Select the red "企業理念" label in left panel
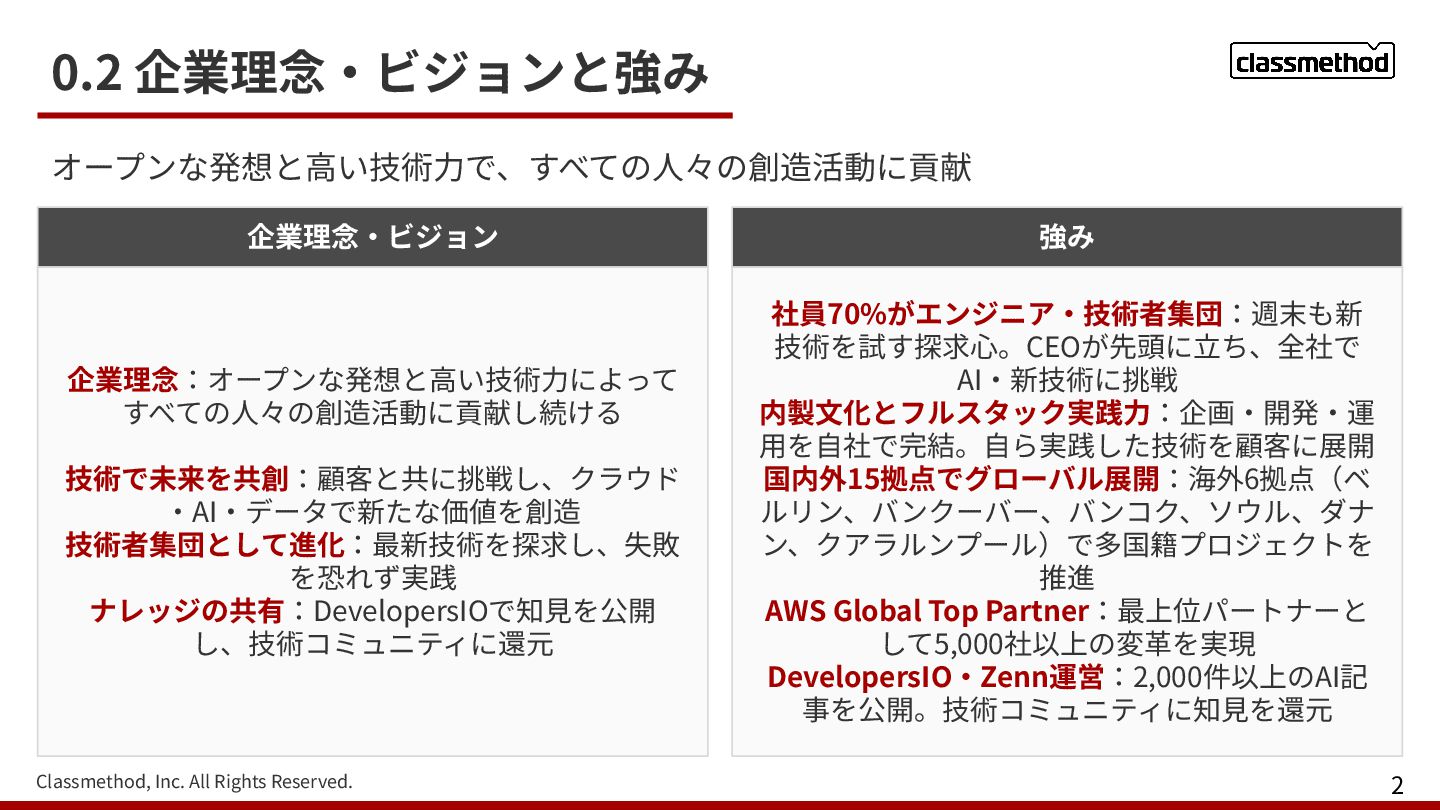 click(123, 380)
